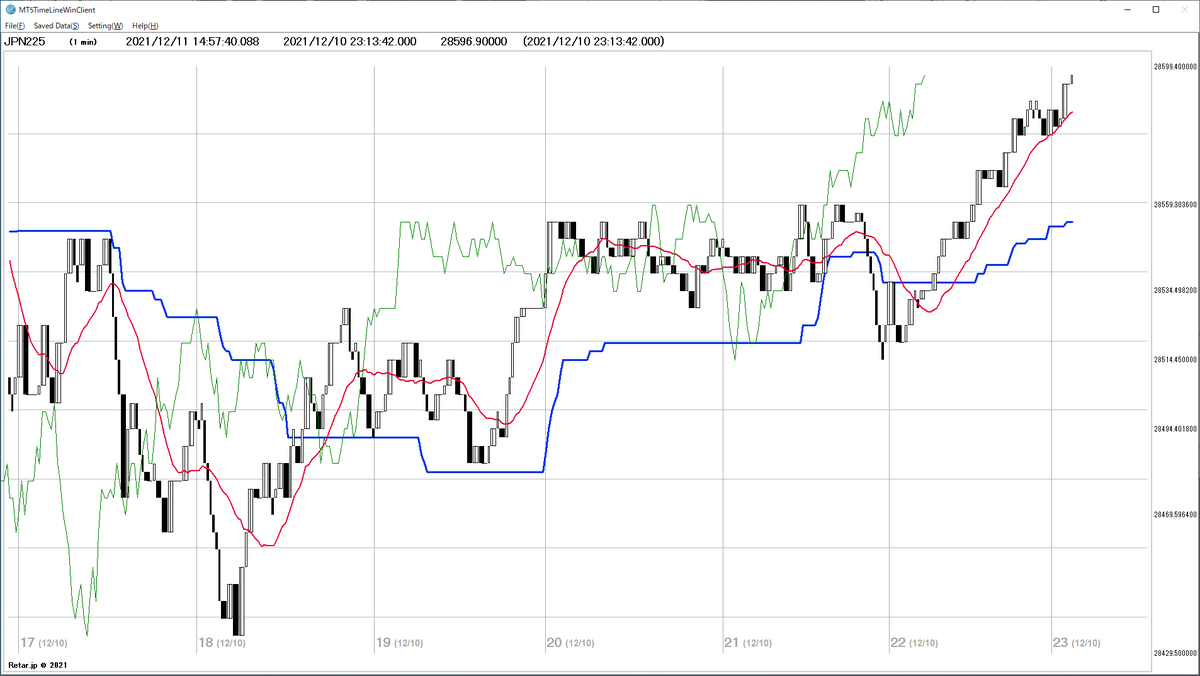Click the parenthesized time (2021/12/10 23:13:42.000)
The height and width of the screenshot is (676, 1200).
[x=595, y=42]
